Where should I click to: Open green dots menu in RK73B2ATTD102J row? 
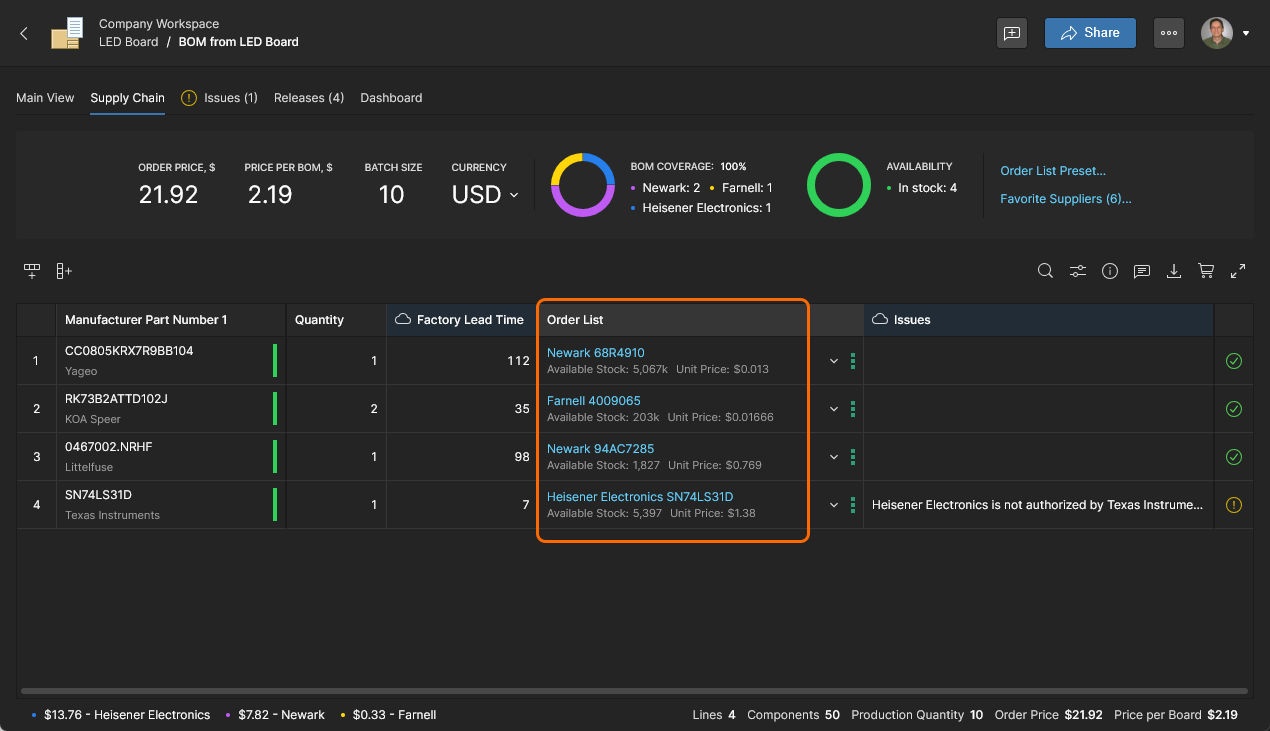pyautogui.click(x=853, y=409)
